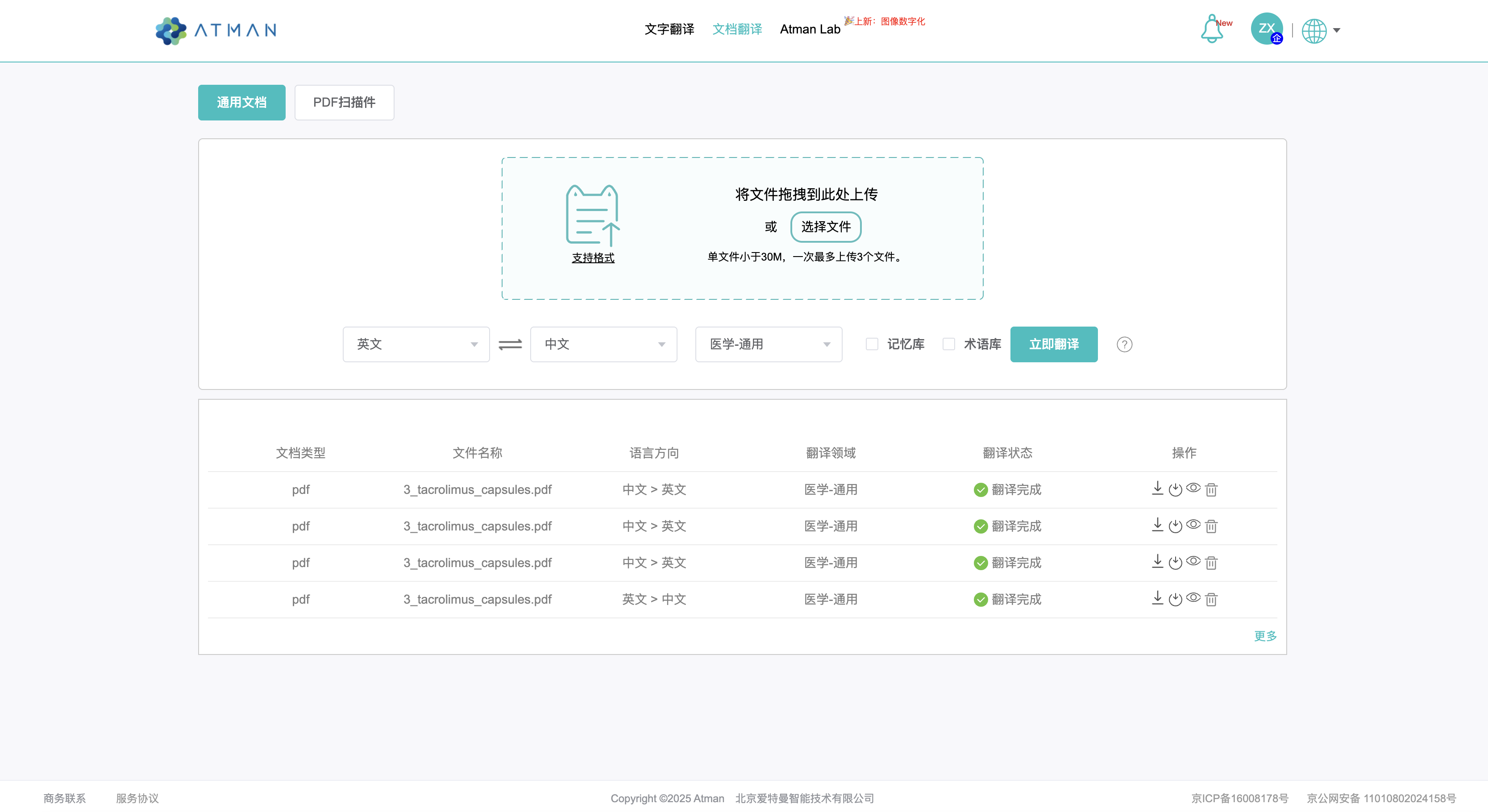Viewport: 1488px width, 812px height.
Task: Download the first translated tacrolimus_capsules.pdf
Action: pyautogui.click(x=1157, y=489)
